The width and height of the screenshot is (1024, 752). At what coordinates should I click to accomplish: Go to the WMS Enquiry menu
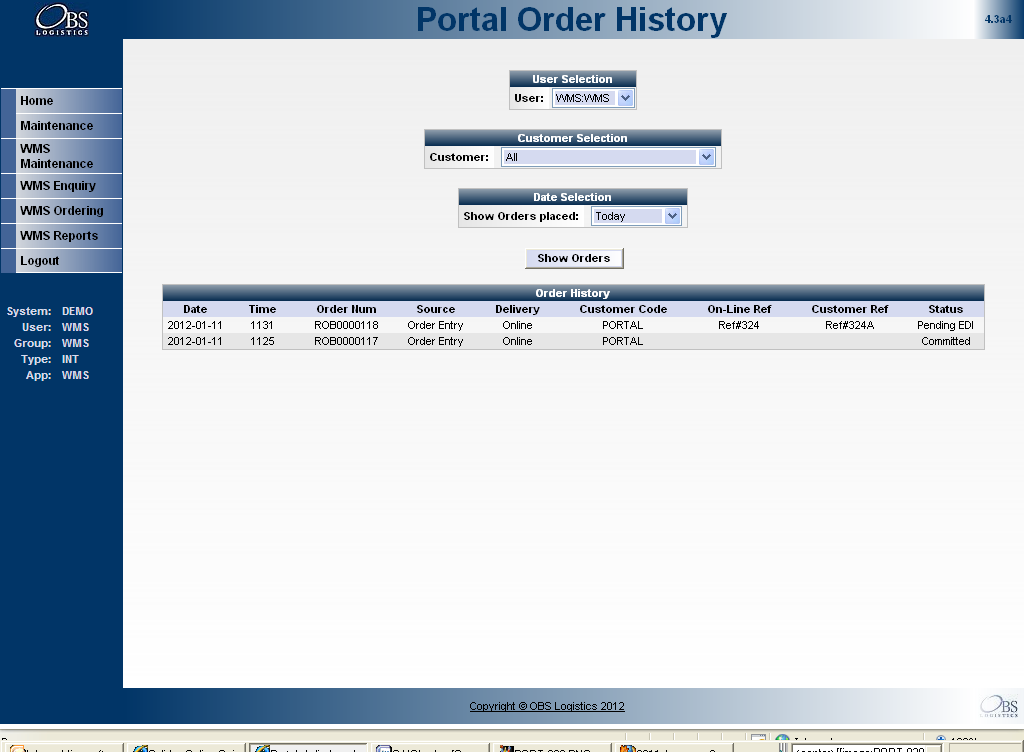tap(61, 186)
